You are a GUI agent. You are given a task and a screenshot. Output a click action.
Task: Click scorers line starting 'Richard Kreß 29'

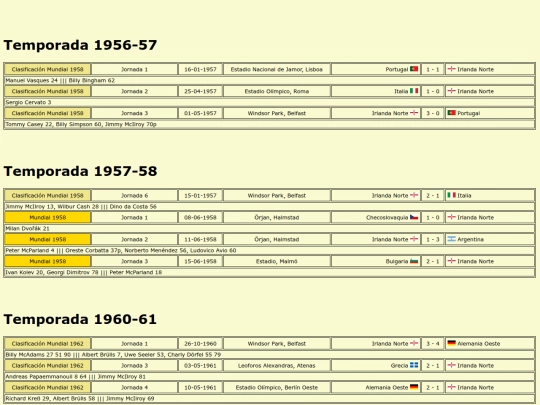[270, 398]
